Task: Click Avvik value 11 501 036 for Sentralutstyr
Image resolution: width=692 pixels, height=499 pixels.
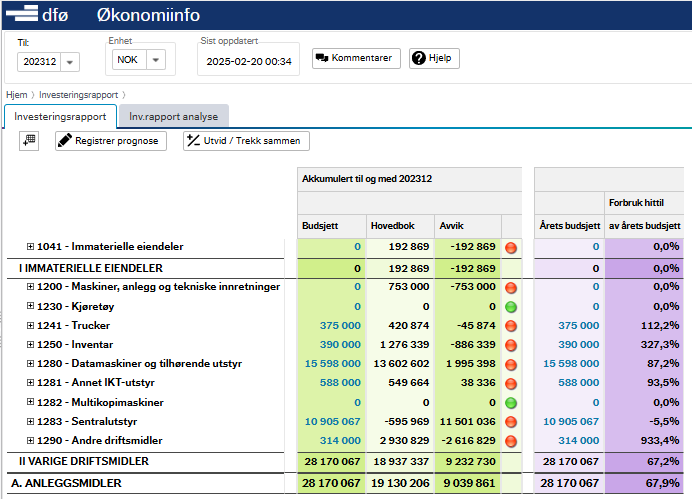Action: pyautogui.click(x=467, y=421)
